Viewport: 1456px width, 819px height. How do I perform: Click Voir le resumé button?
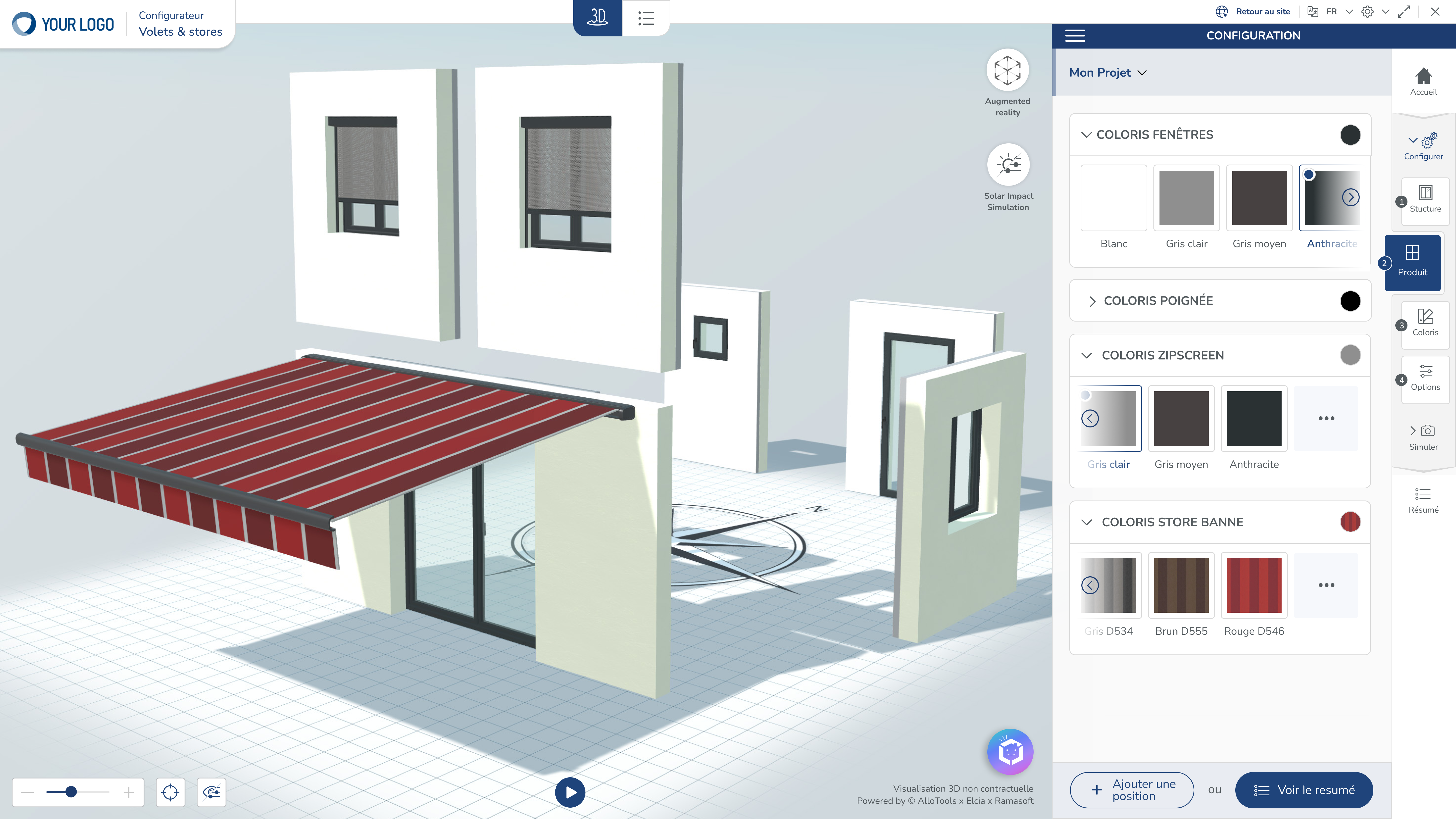(1304, 790)
